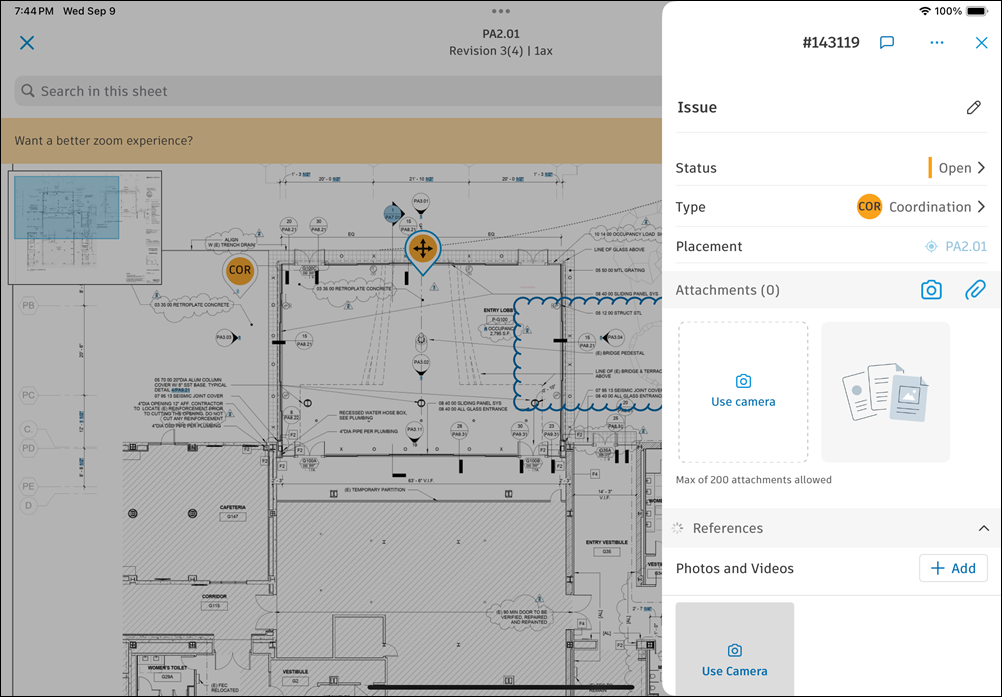This screenshot has width=1002, height=697.
Task: Tap Max of 200 attachments allowed text
Action: pos(753,480)
